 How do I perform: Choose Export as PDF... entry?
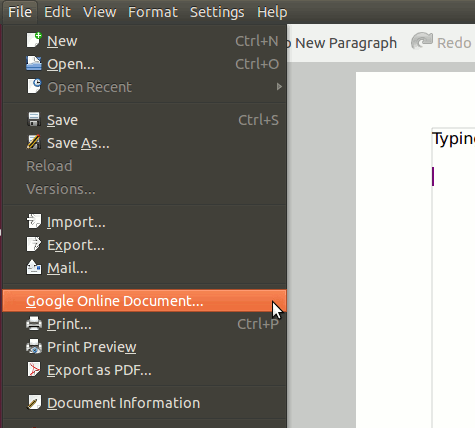coord(145,370)
